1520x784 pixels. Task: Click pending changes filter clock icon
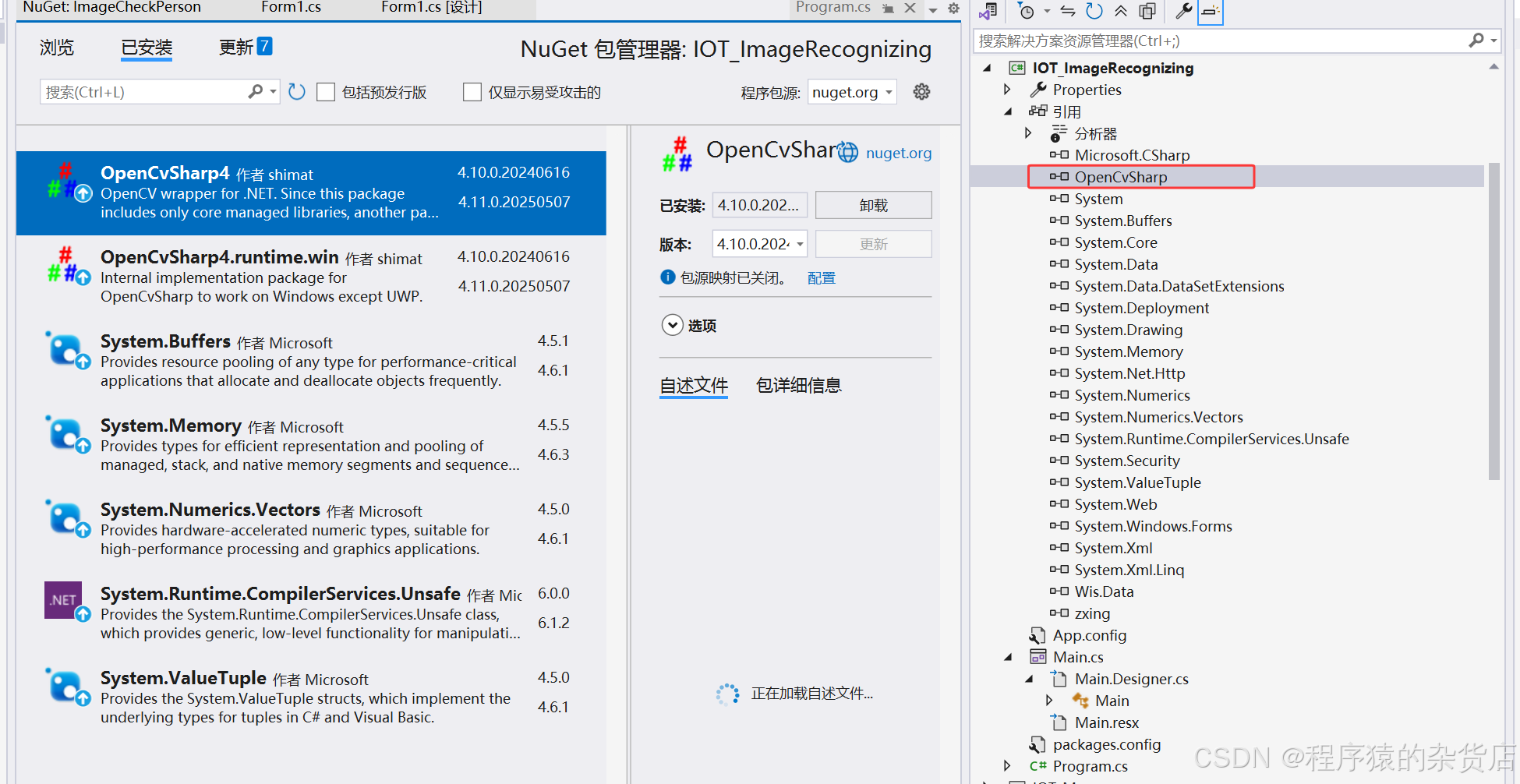pyautogui.click(x=1027, y=11)
